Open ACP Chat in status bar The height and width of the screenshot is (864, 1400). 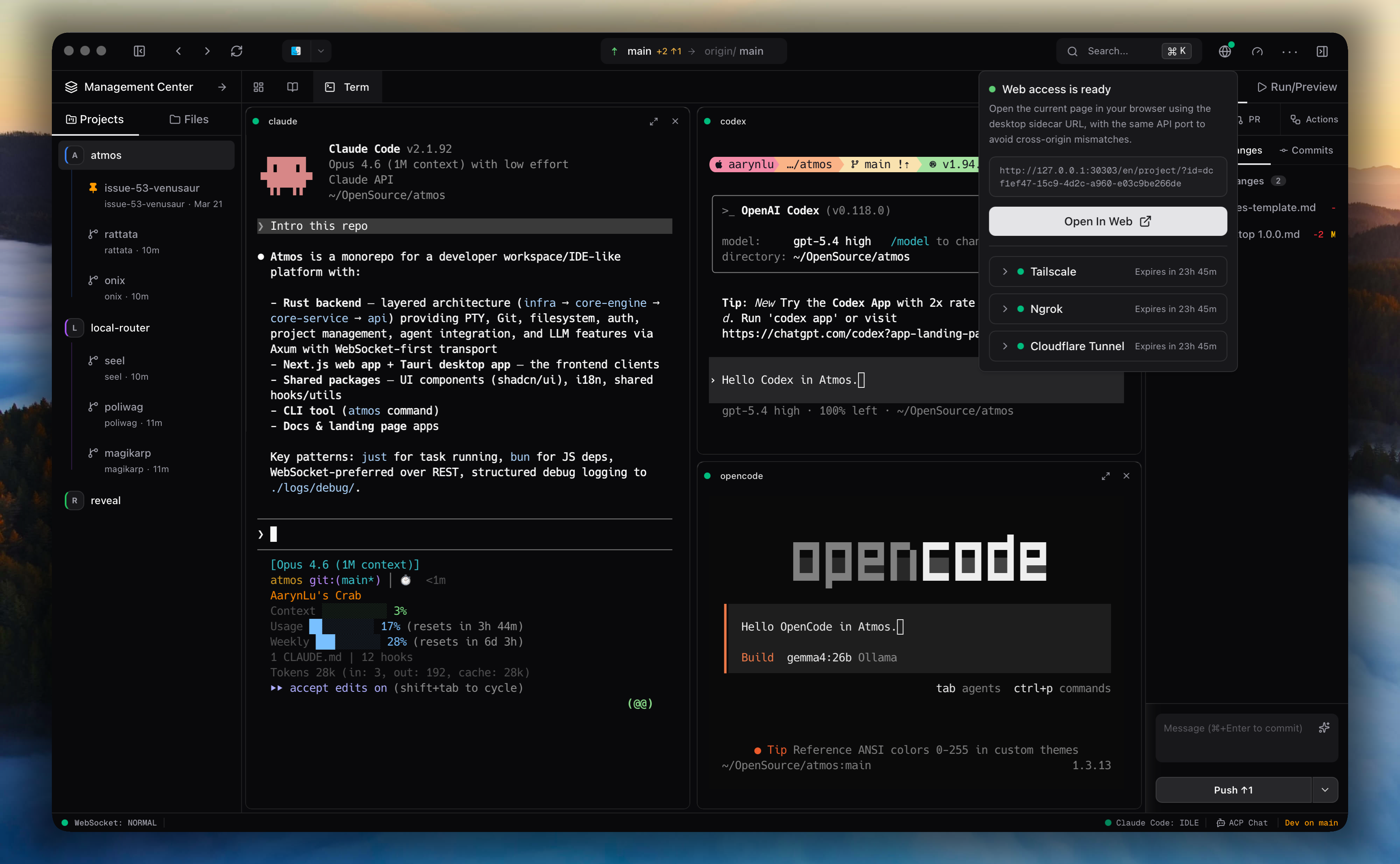tap(1242, 822)
